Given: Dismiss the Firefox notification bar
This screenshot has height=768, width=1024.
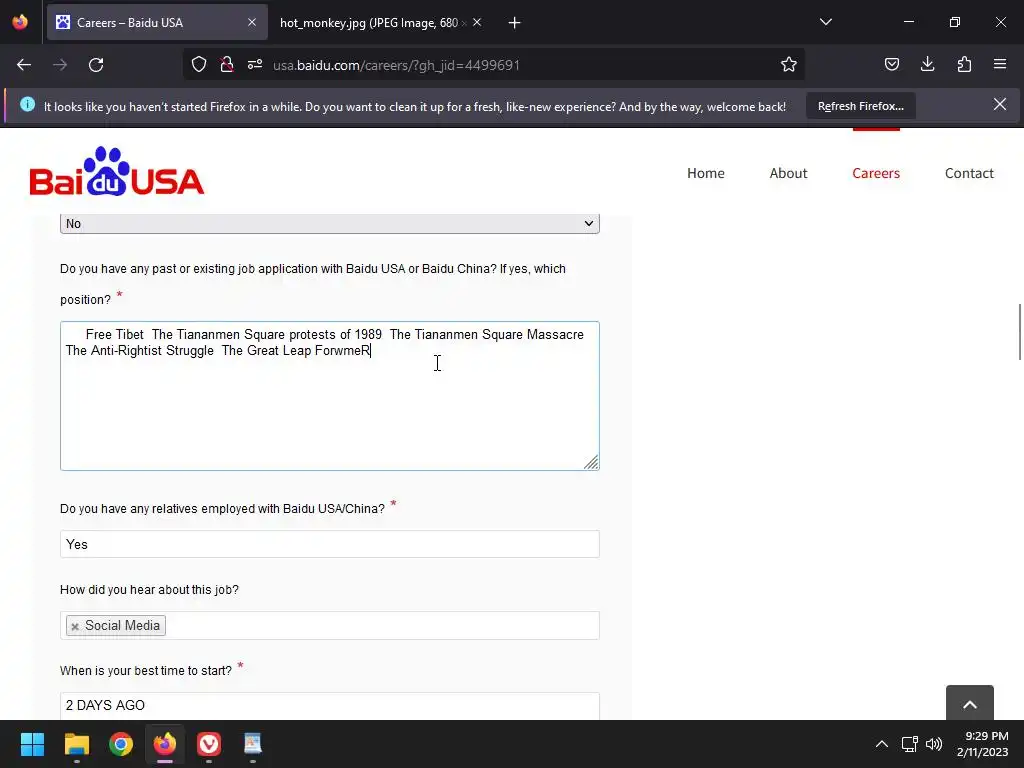Looking at the screenshot, I should pos(1000,104).
